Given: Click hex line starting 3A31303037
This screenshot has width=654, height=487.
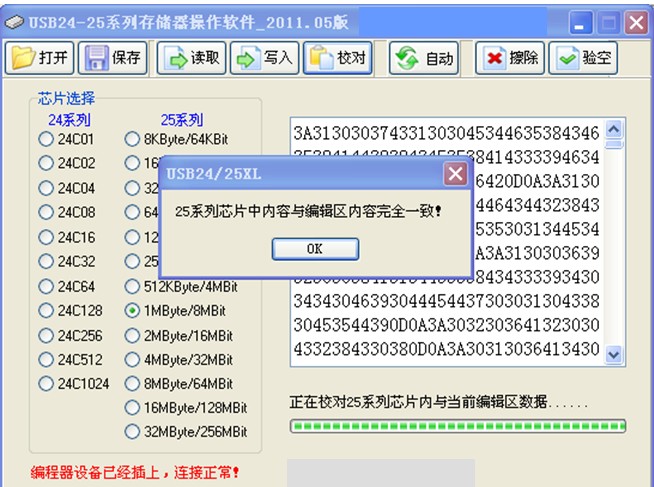Looking at the screenshot, I should [x=446, y=134].
